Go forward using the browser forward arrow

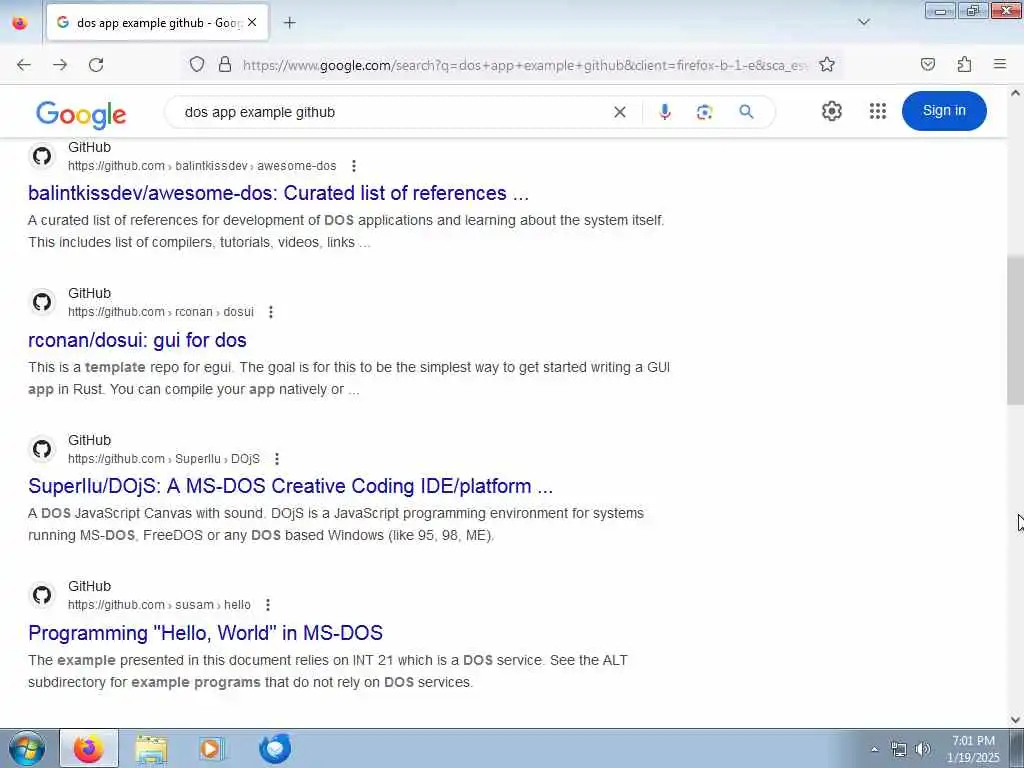pyautogui.click(x=60, y=65)
